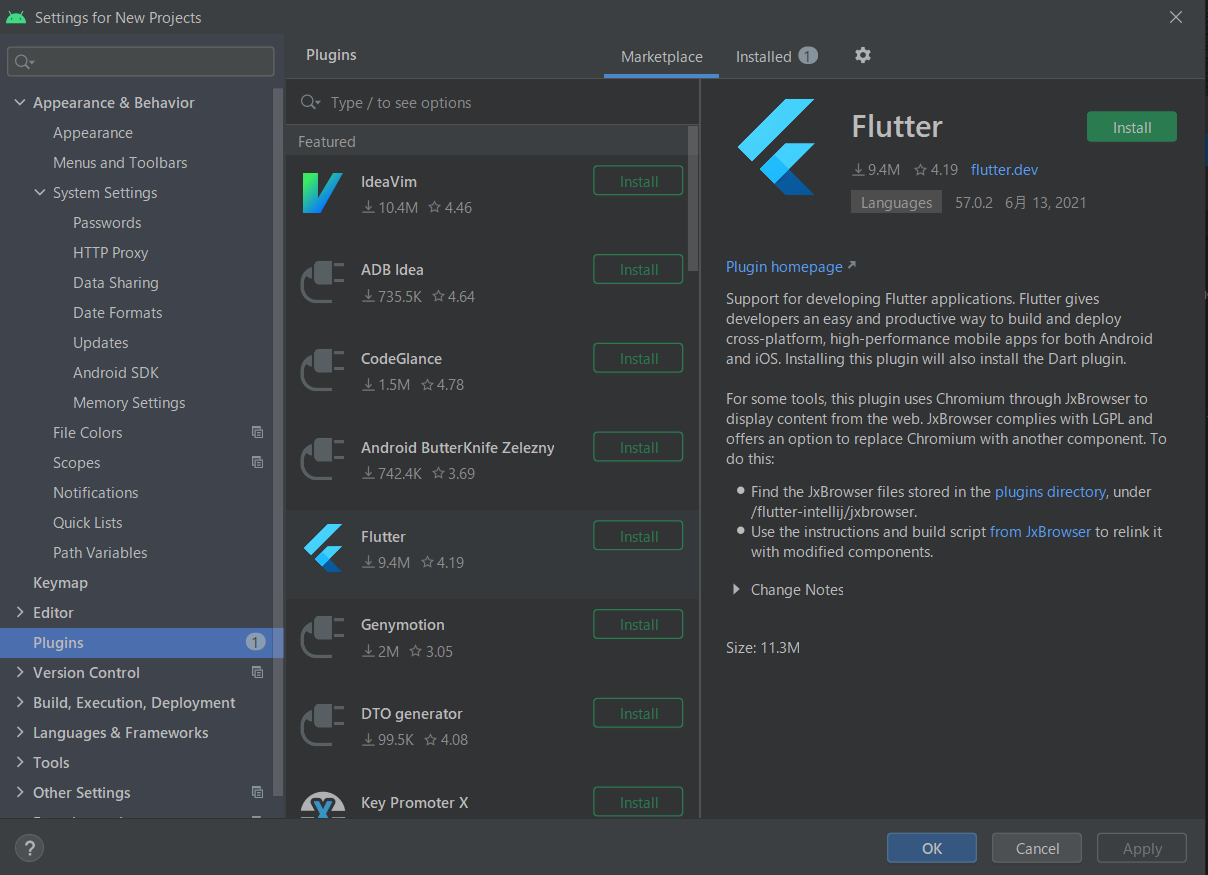Image resolution: width=1208 pixels, height=875 pixels.
Task: Open the Memory Settings page
Action: pos(129,403)
